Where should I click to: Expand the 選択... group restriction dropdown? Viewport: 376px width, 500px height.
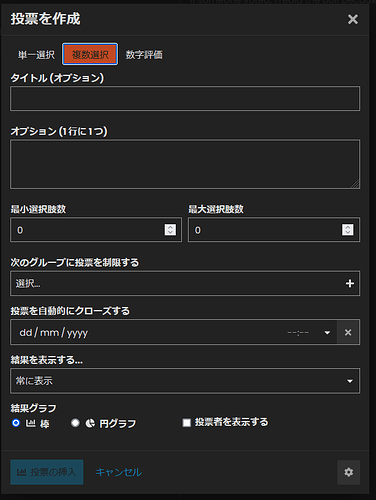tap(185, 284)
